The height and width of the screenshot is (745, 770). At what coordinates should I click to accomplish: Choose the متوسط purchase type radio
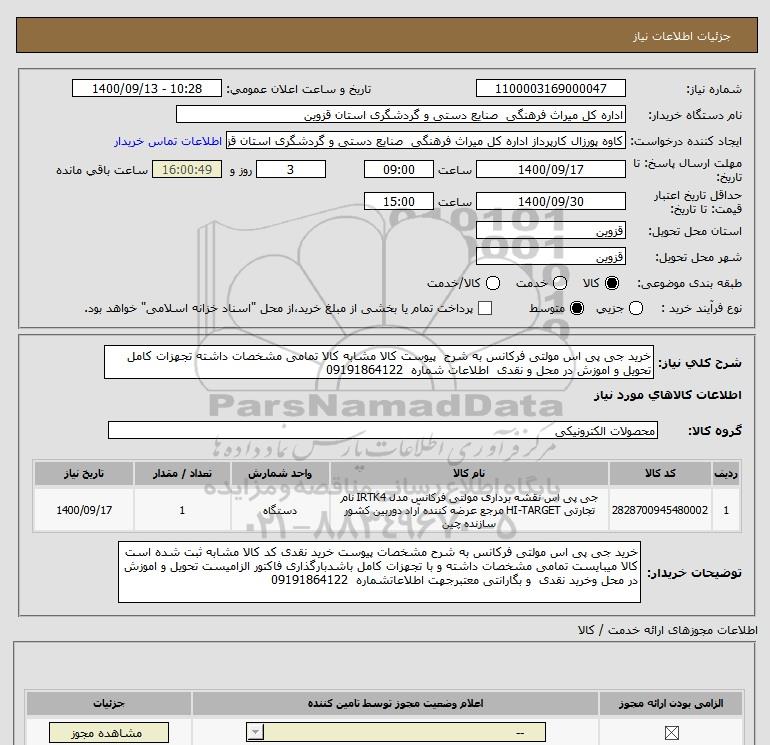[x=577, y=308]
